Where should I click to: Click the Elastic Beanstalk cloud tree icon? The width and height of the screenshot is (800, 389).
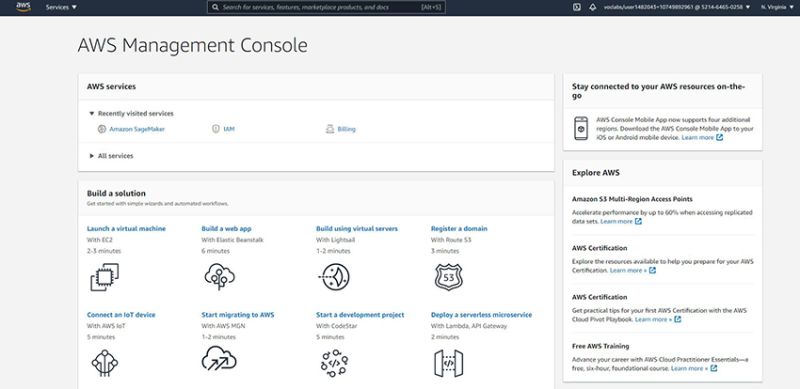click(x=219, y=277)
